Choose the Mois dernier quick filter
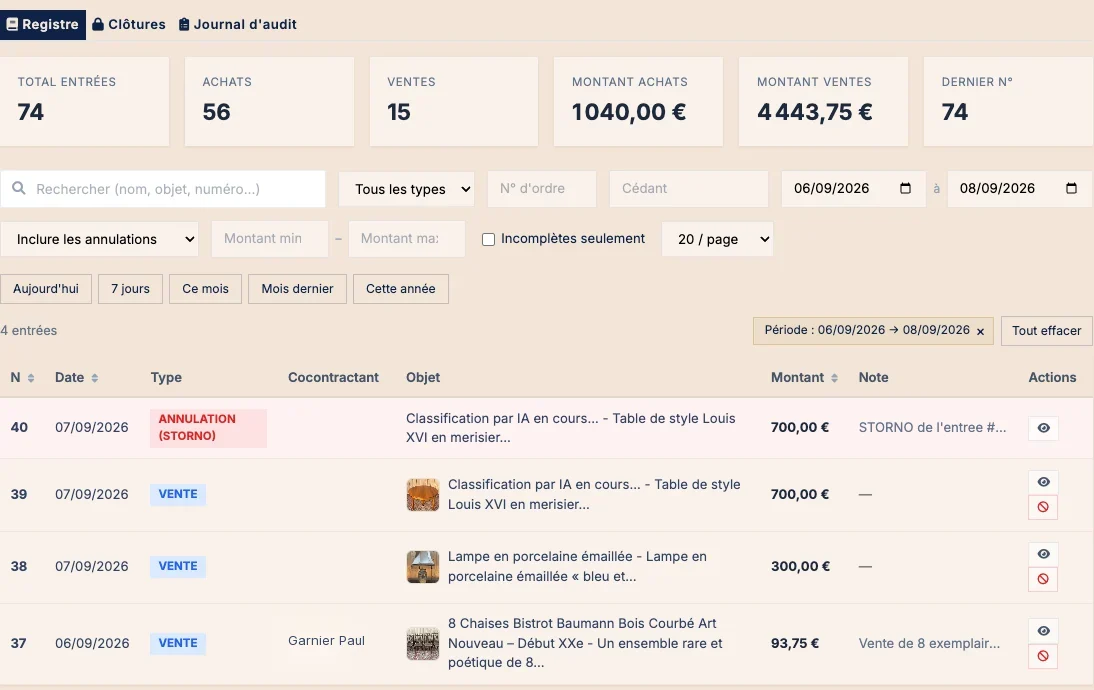The height and width of the screenshot is (690, 1094). 297,289
